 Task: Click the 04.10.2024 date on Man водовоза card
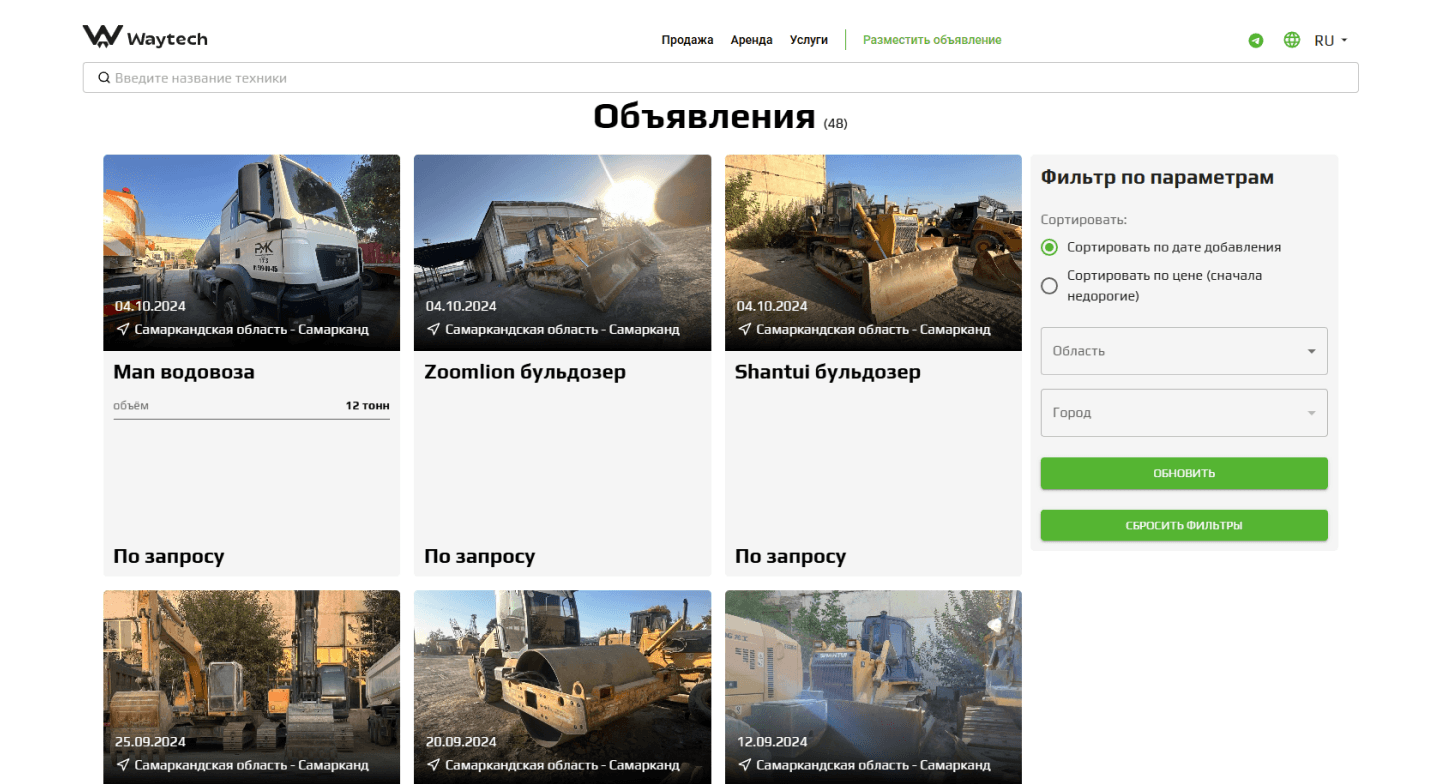pyautogui.click(x=150, y=306)
